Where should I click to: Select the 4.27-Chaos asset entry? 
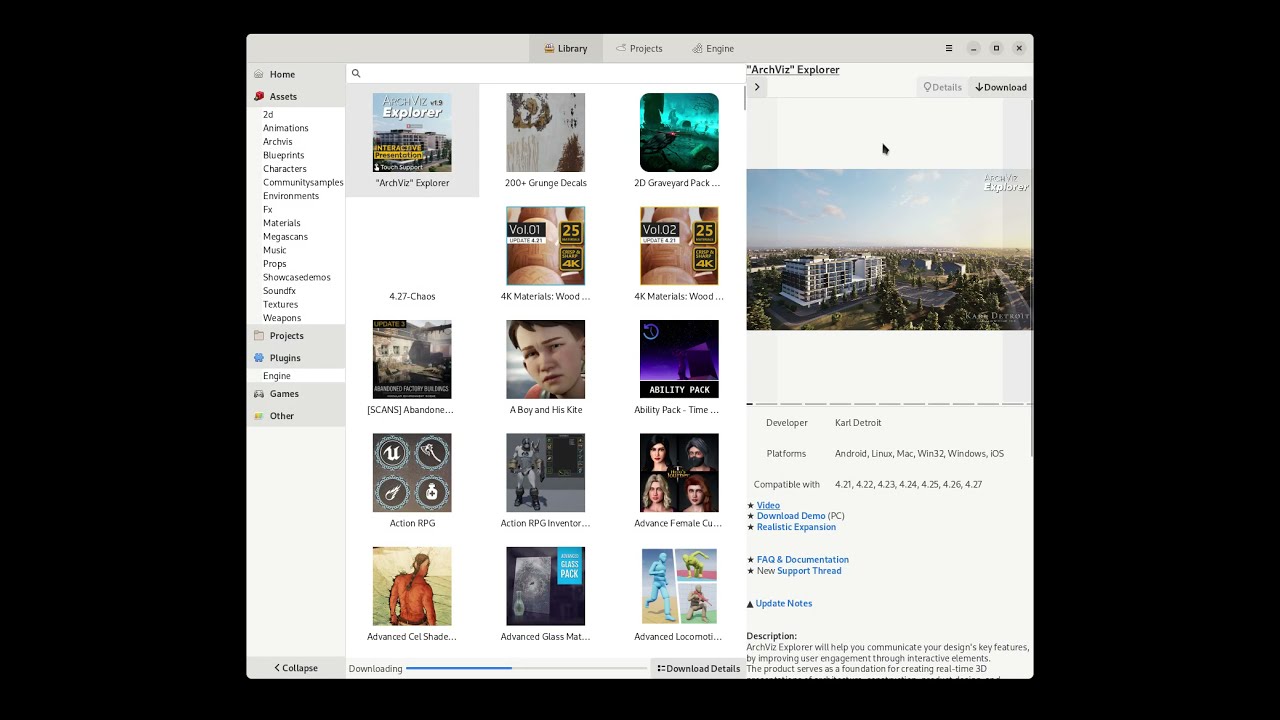[x=412, y=254]
